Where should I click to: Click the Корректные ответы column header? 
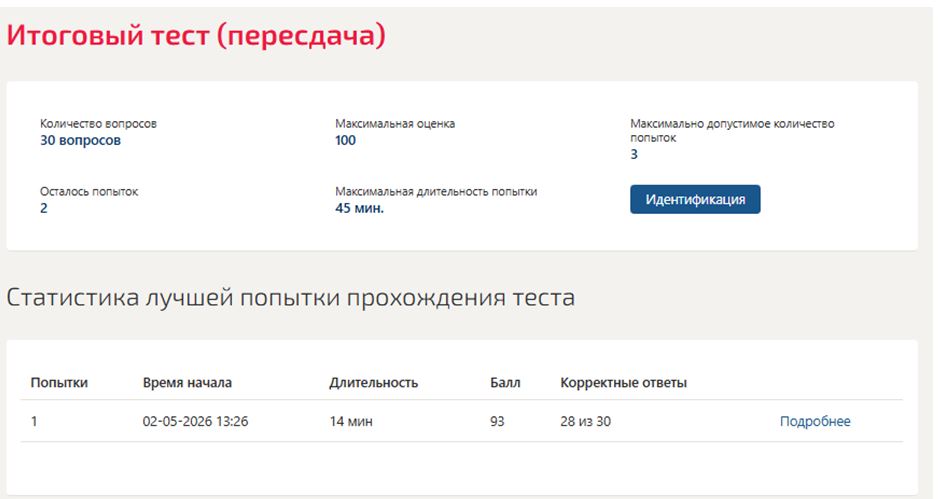click(623, 383)
